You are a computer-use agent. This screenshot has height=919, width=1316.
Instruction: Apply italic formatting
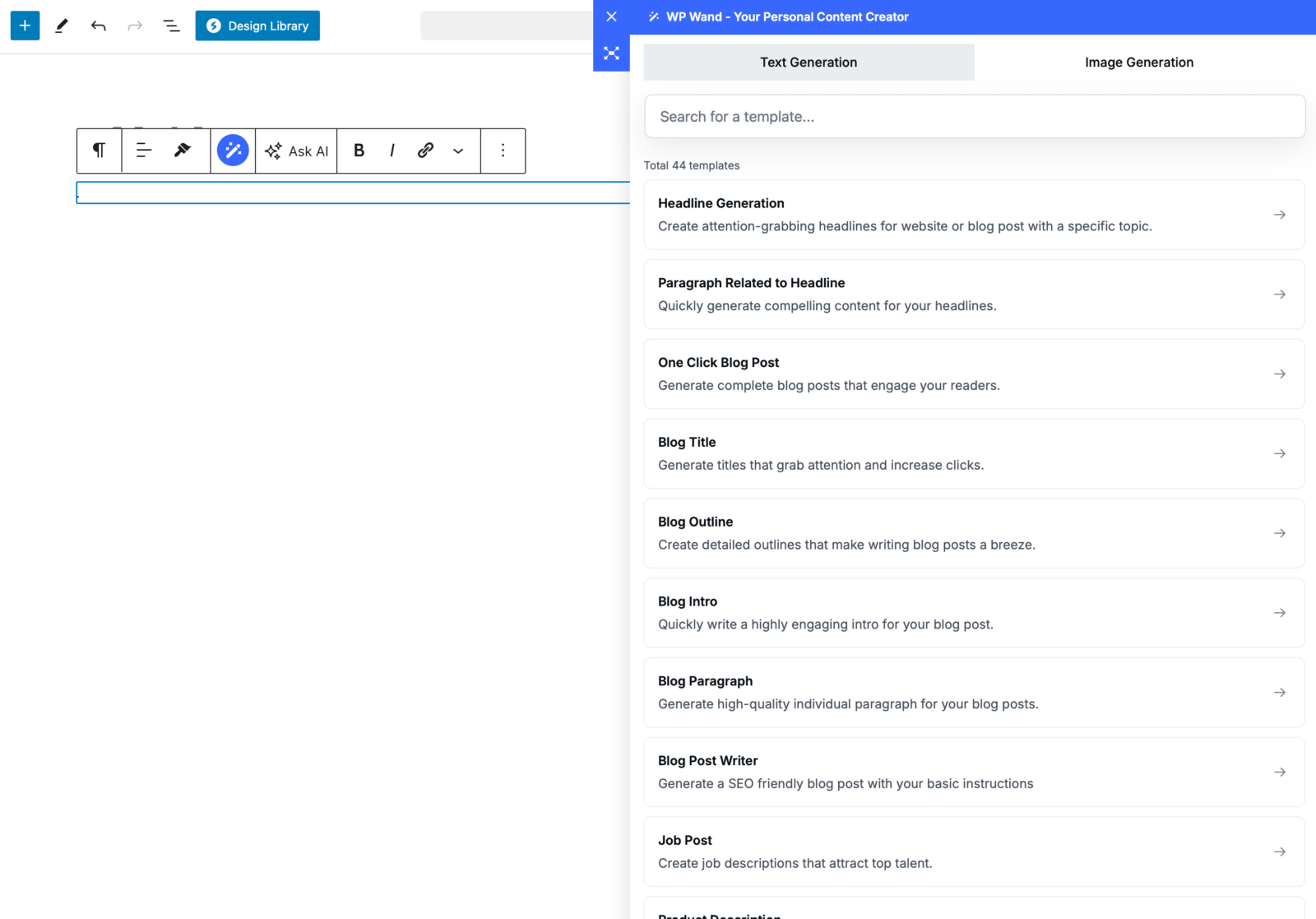click(392, 151)
